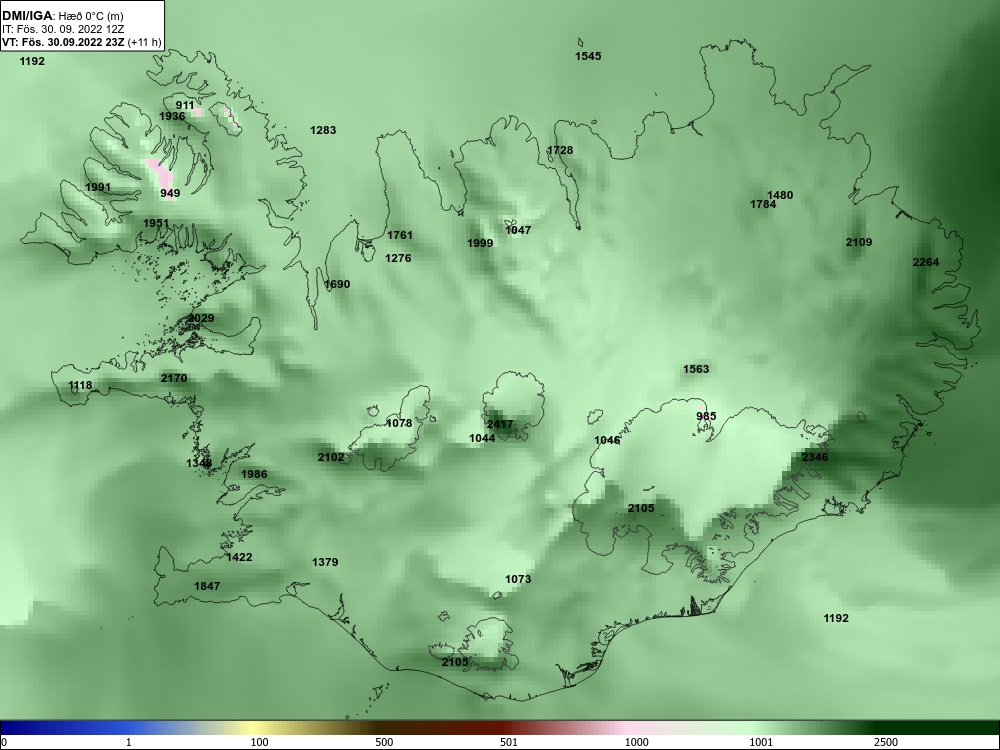1000x750 pixels.
Task: Click the 1192 value over the southeastern sea
Action: point(836,618)
